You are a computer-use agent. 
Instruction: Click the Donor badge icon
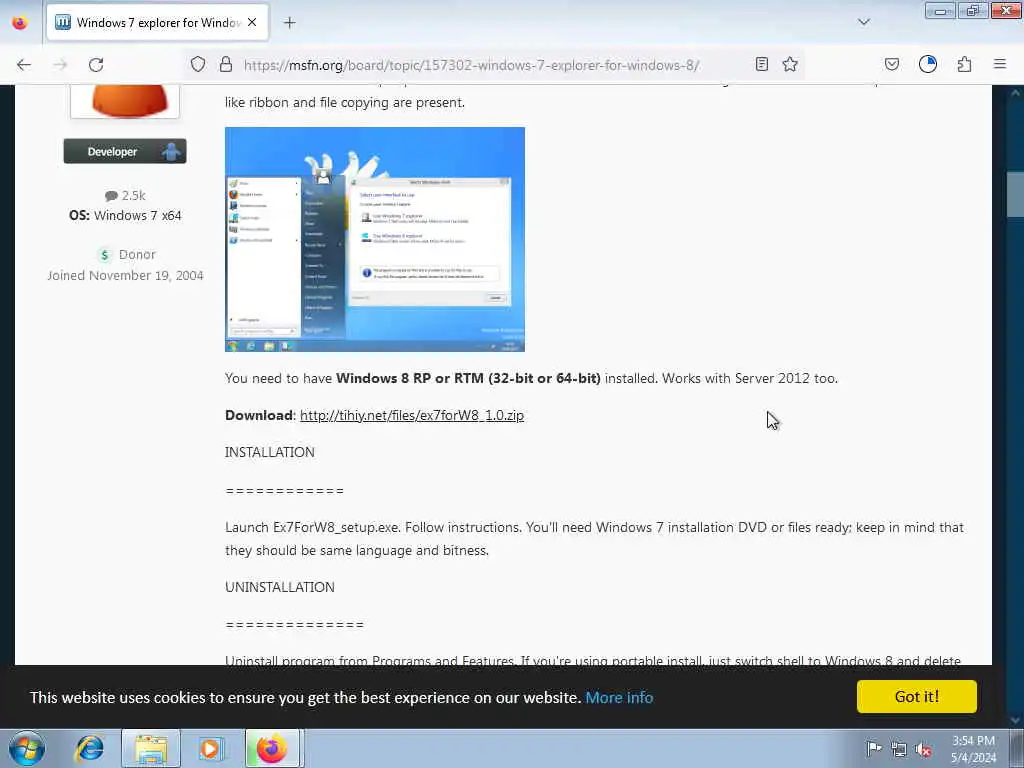point(104,255)
